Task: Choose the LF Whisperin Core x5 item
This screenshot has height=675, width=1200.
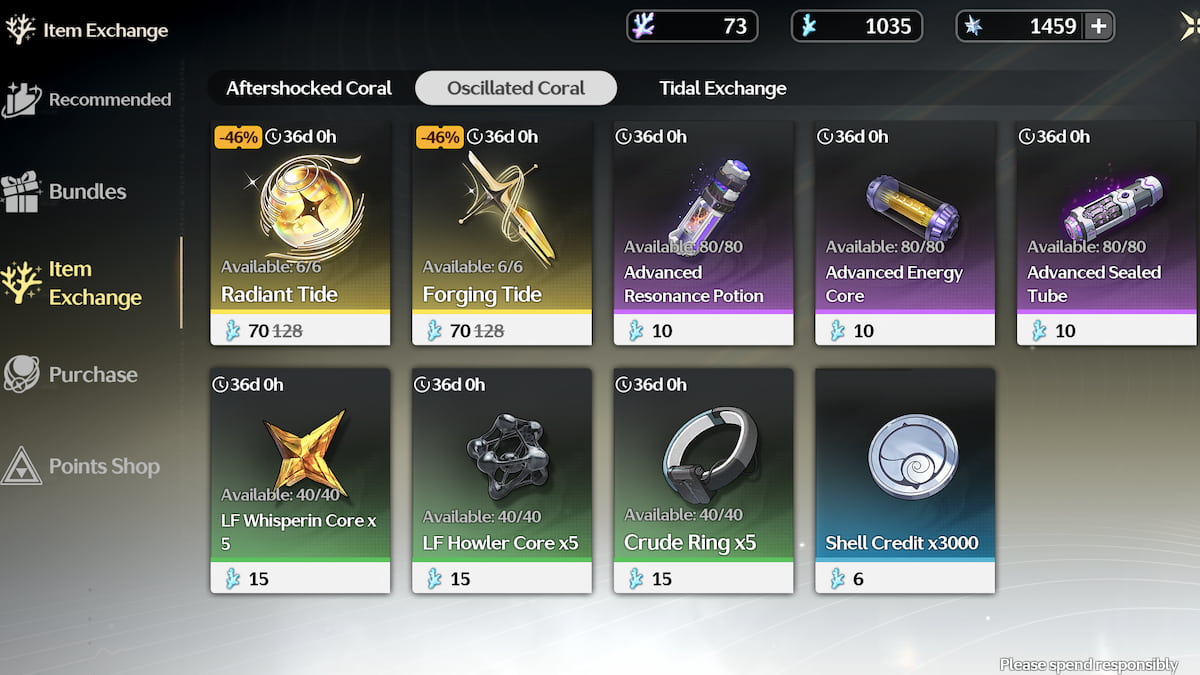Action: pyautogui.click(x=300, y=479)
